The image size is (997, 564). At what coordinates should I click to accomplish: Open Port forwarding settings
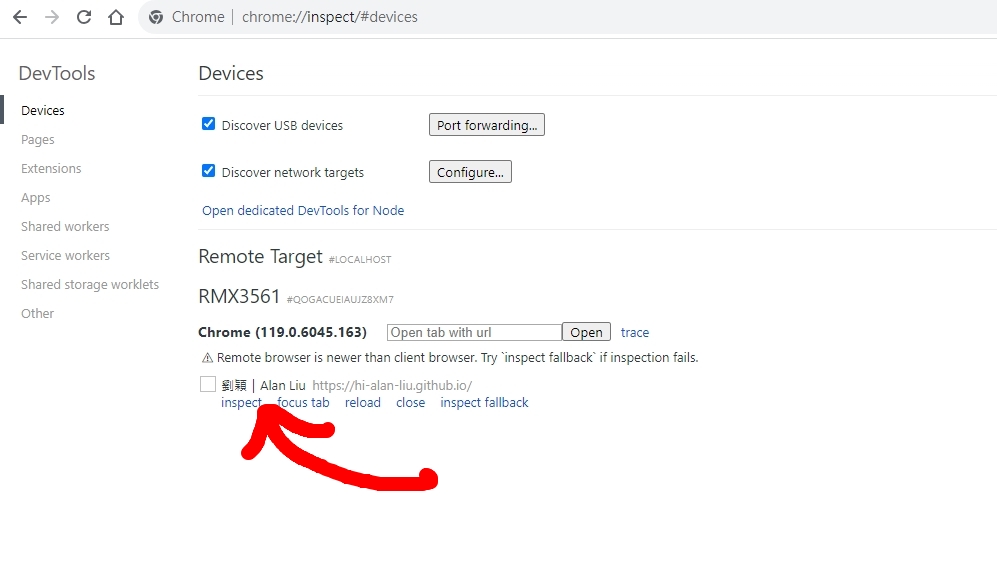(x=486, y=125)
